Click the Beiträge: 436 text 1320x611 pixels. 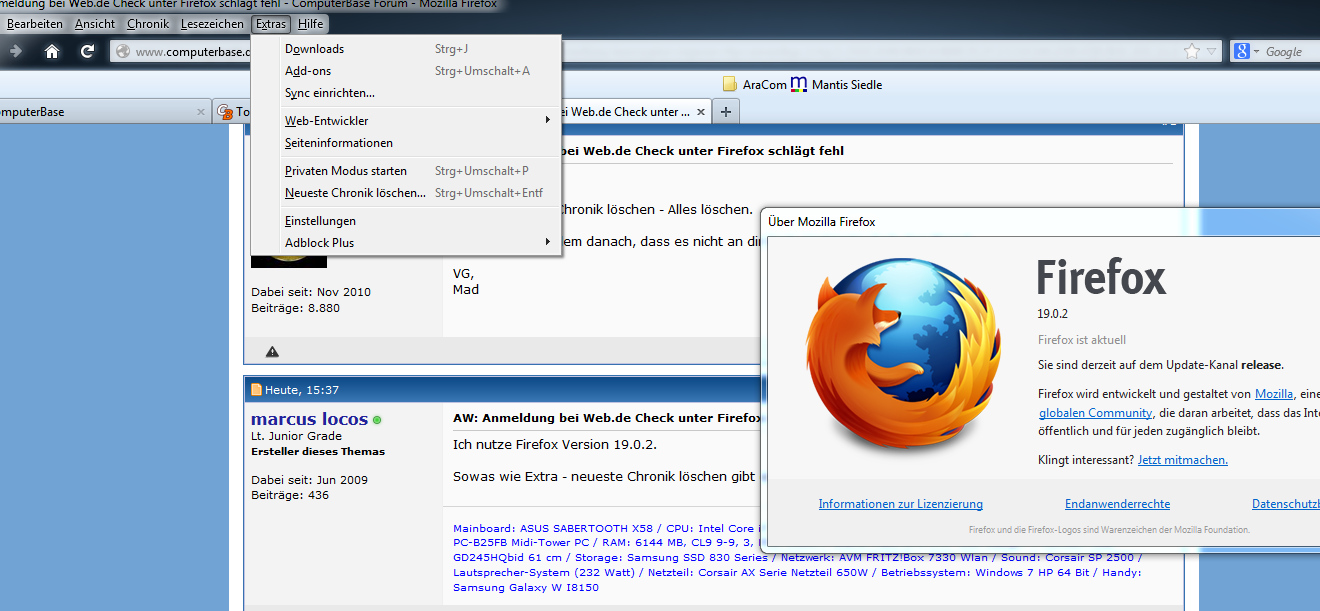coord(290,495)
